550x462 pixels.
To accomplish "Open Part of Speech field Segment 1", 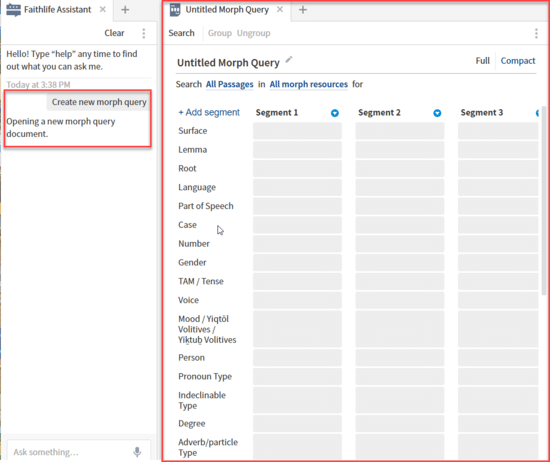I will [297, 206].
